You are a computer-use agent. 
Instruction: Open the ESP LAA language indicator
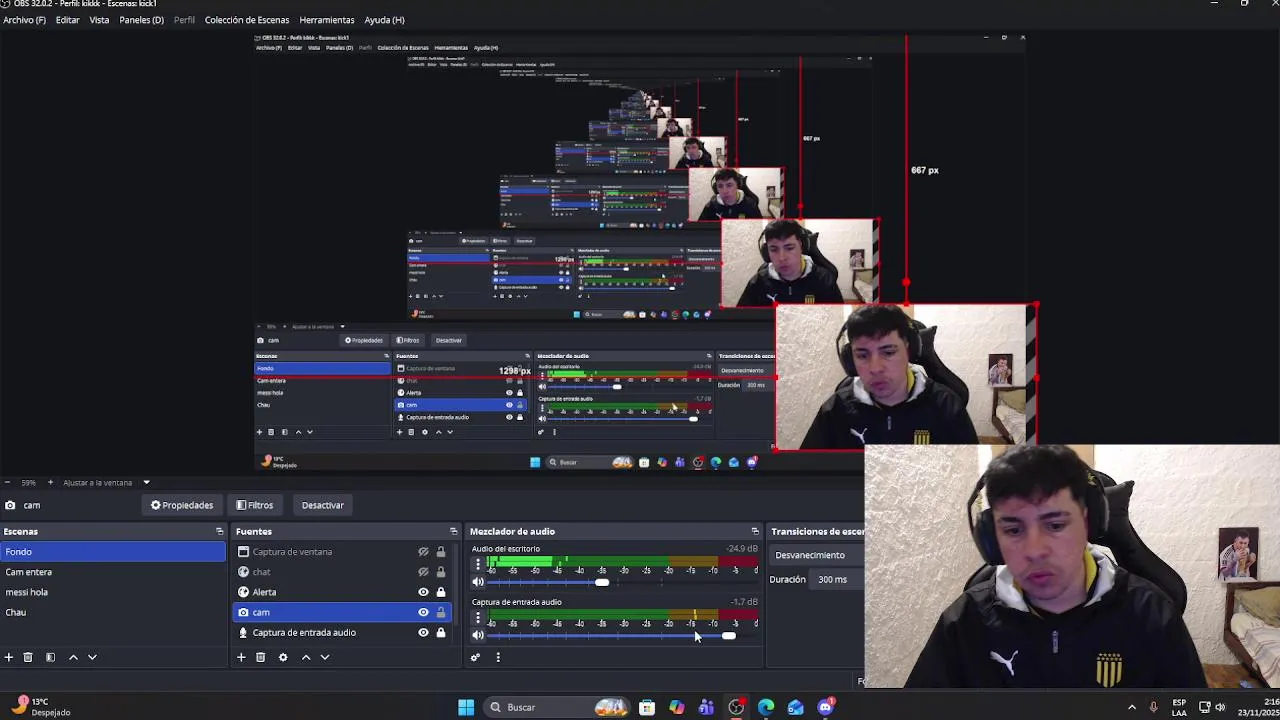[x=1179, y=707]
